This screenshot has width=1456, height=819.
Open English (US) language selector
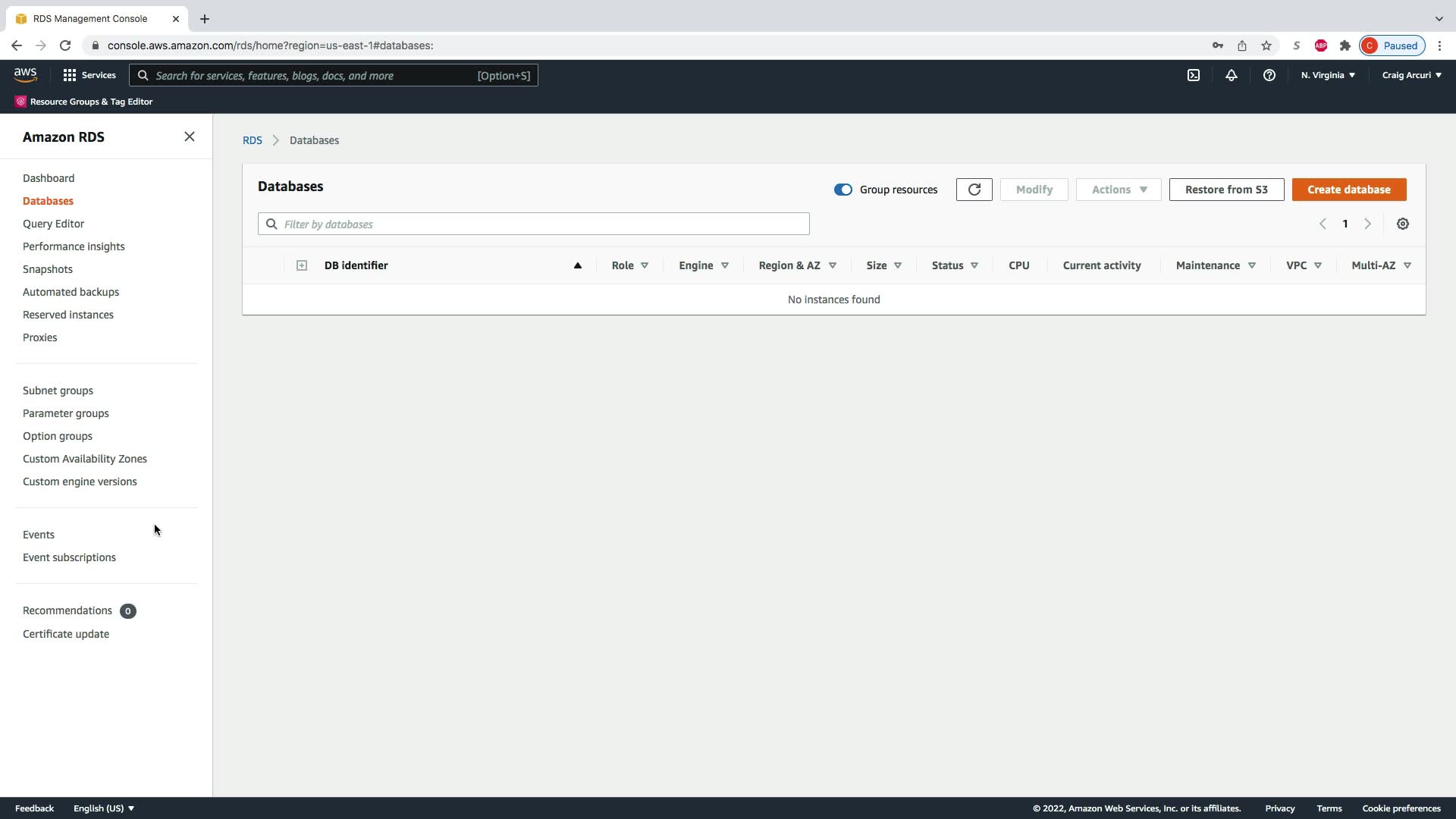[x=103, y=808]
